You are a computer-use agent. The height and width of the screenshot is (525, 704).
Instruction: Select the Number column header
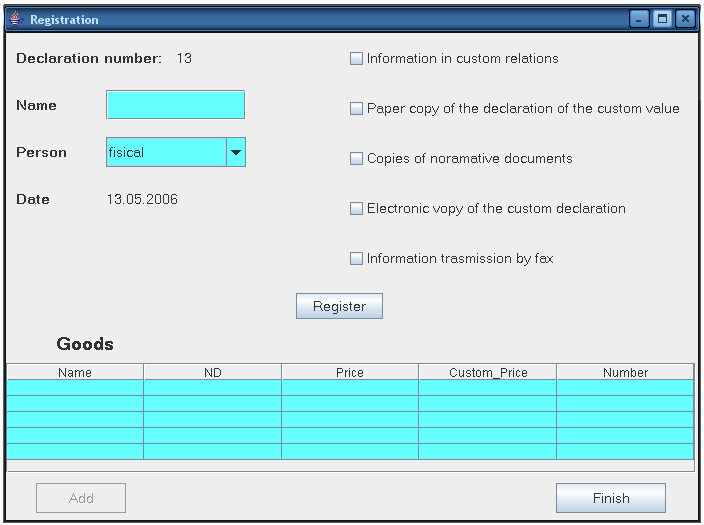pyautogui.click(x=625, y=372)
